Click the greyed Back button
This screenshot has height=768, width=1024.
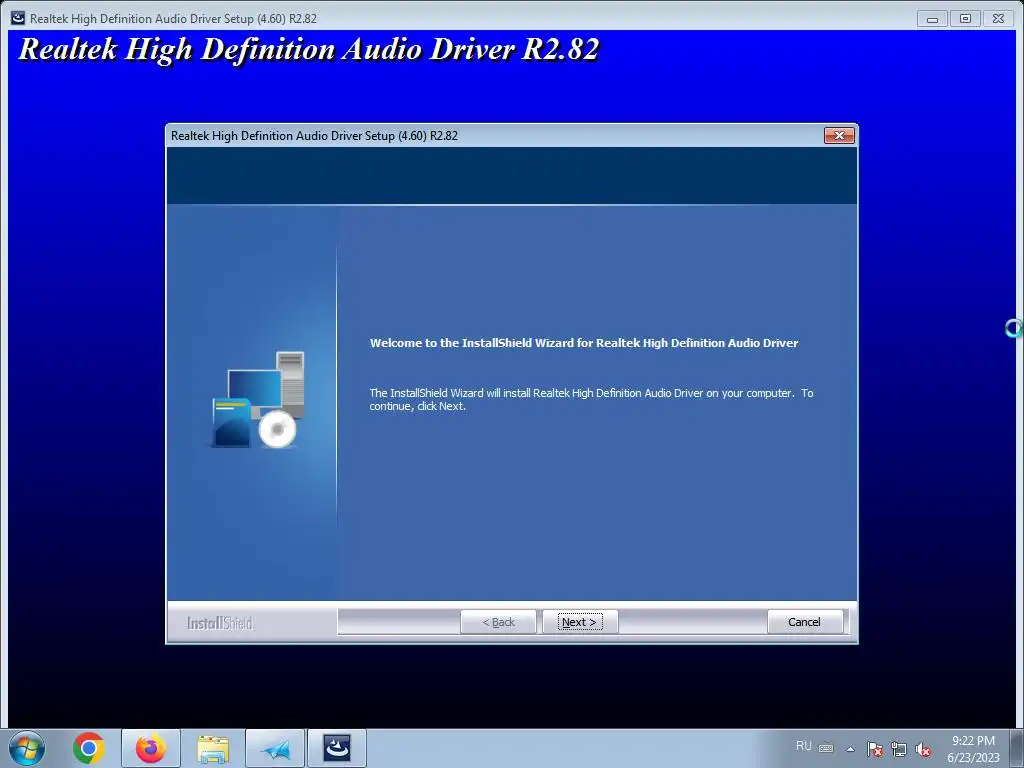tap(498, 622)
